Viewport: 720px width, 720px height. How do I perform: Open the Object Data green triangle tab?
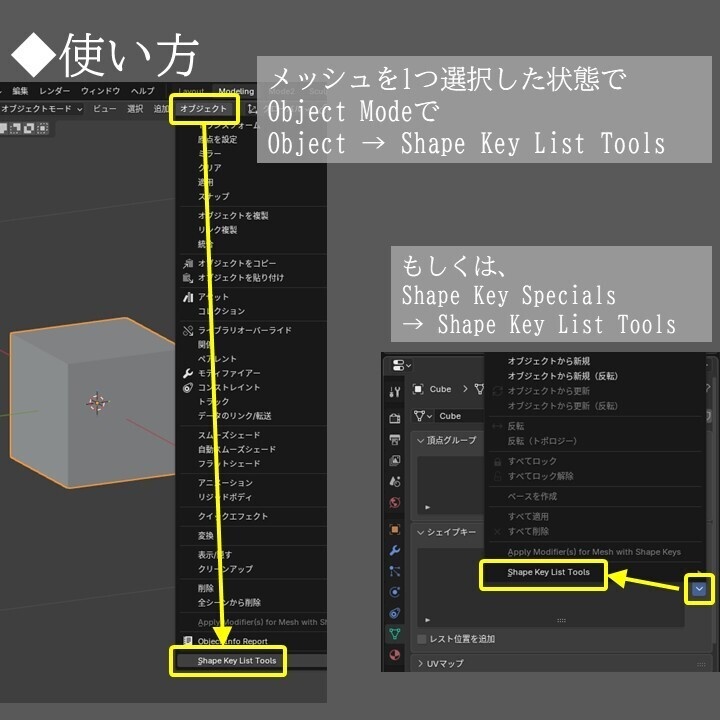click(394, 634)
